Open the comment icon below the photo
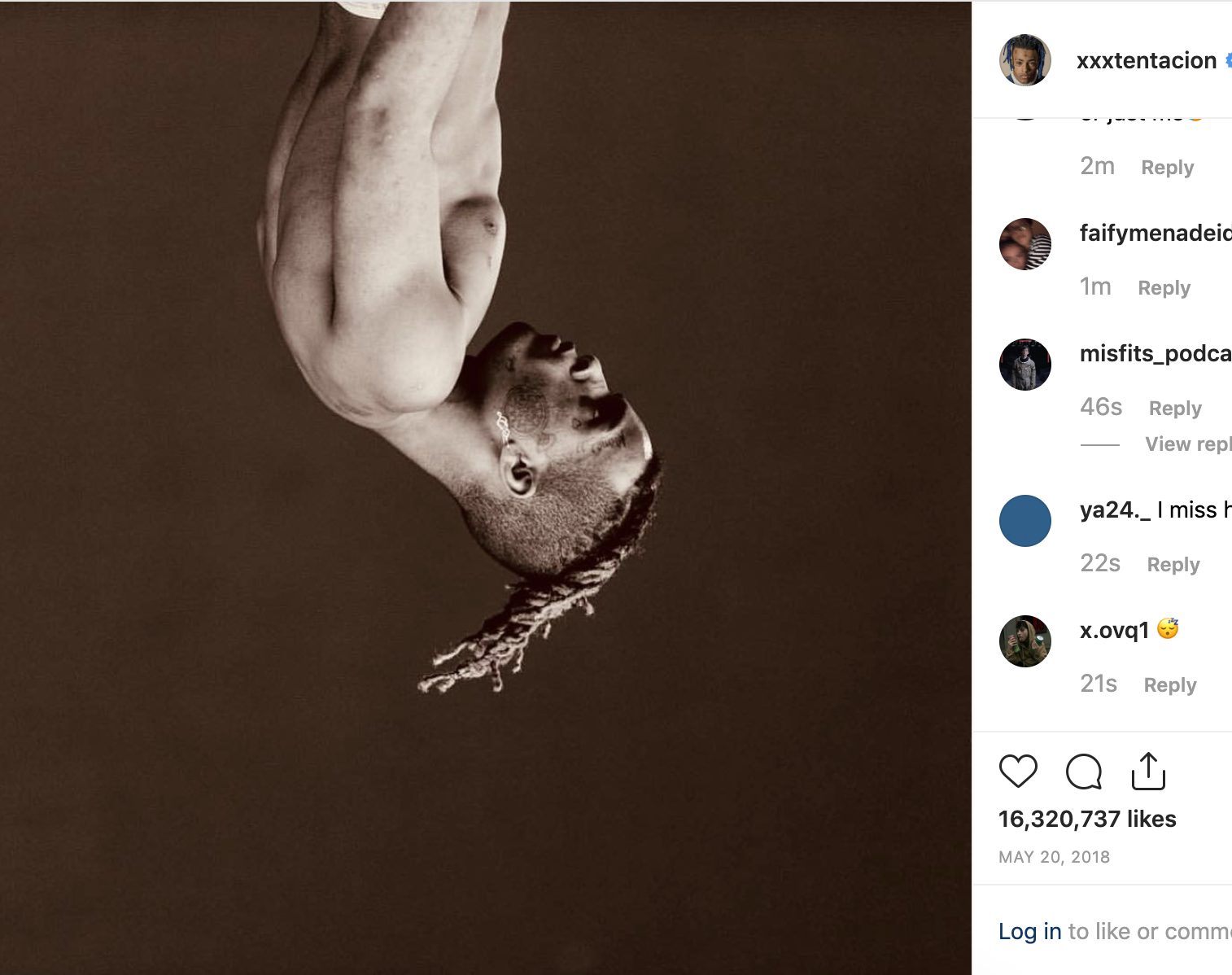 coord(1085,774)
